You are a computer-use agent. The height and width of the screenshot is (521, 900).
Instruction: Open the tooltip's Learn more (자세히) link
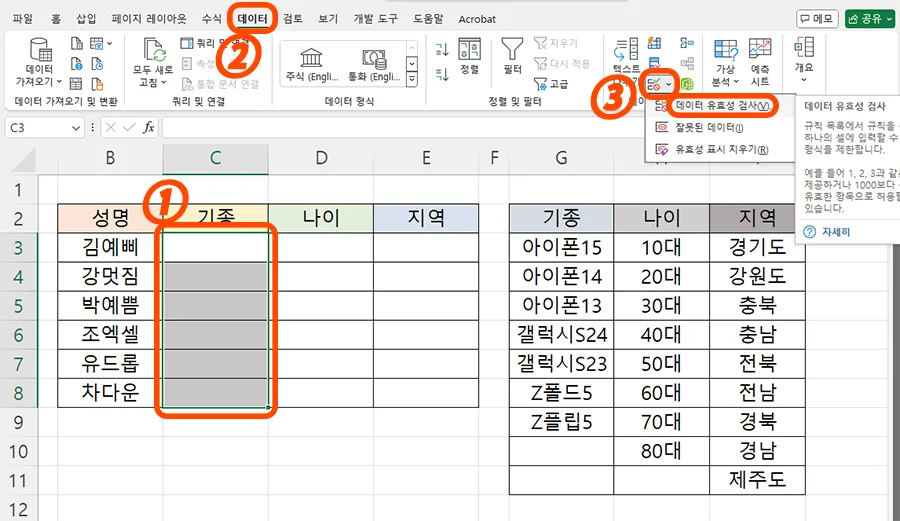coord(836,232)
